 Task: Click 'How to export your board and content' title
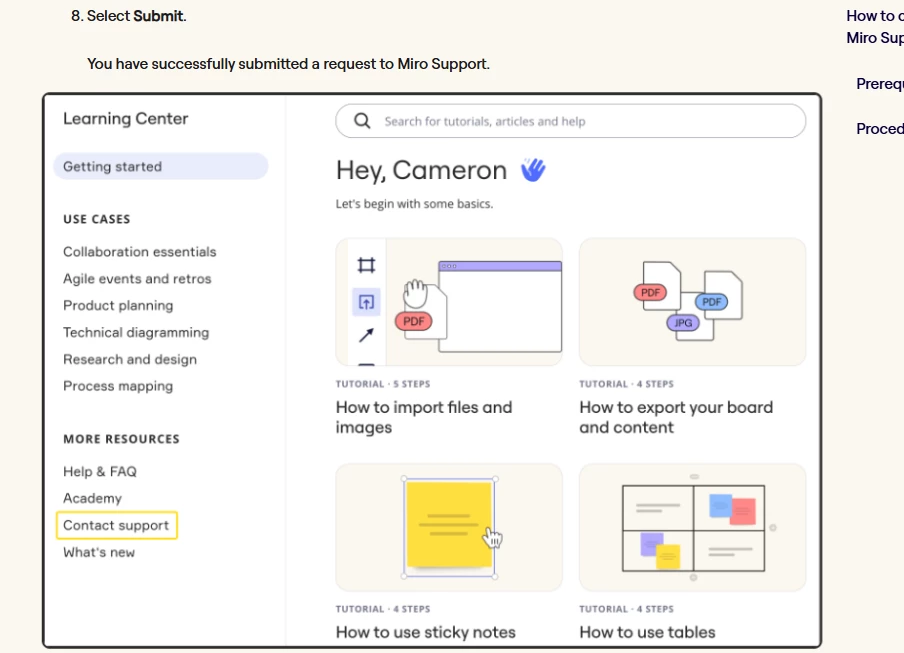676,417
